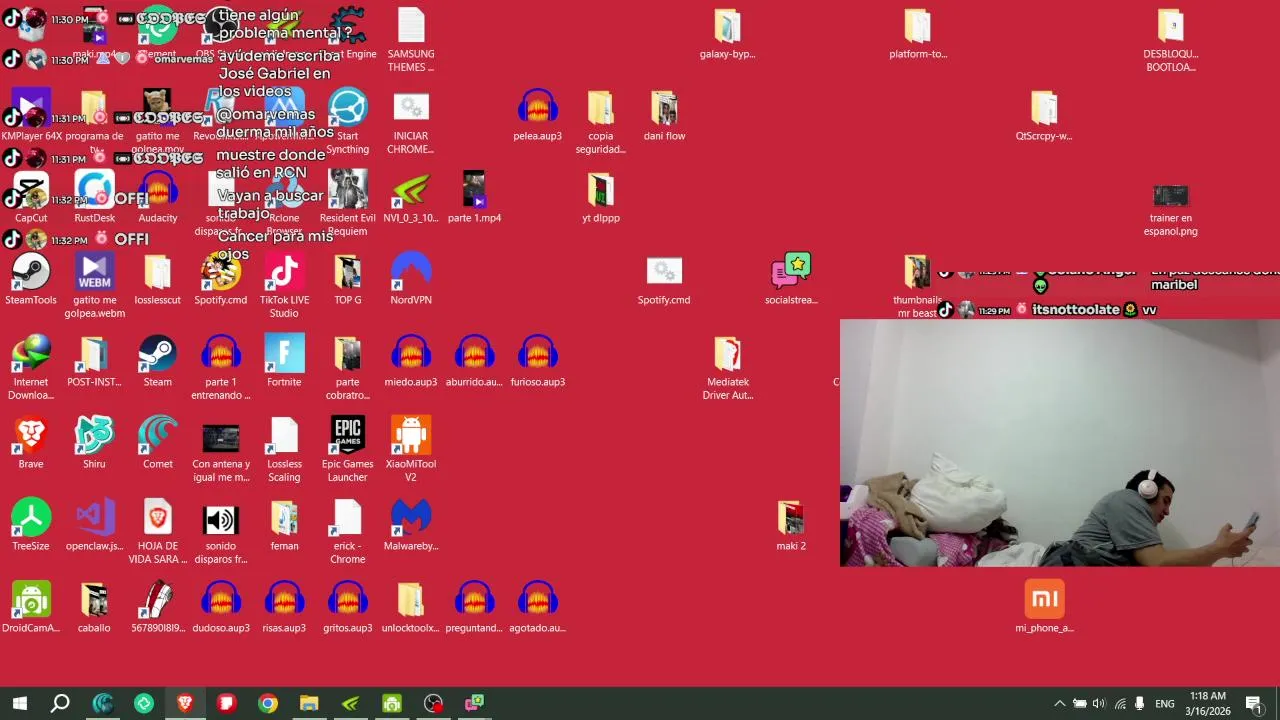The width and height of the screenshot is (1280, 720).
Task: Open the notification center in taskbar
Action: coord(1253,704)
